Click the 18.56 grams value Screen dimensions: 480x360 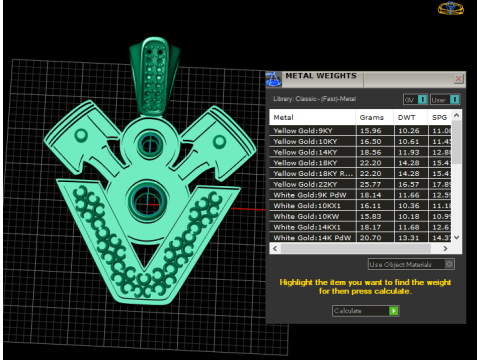[x=370, y=152]
